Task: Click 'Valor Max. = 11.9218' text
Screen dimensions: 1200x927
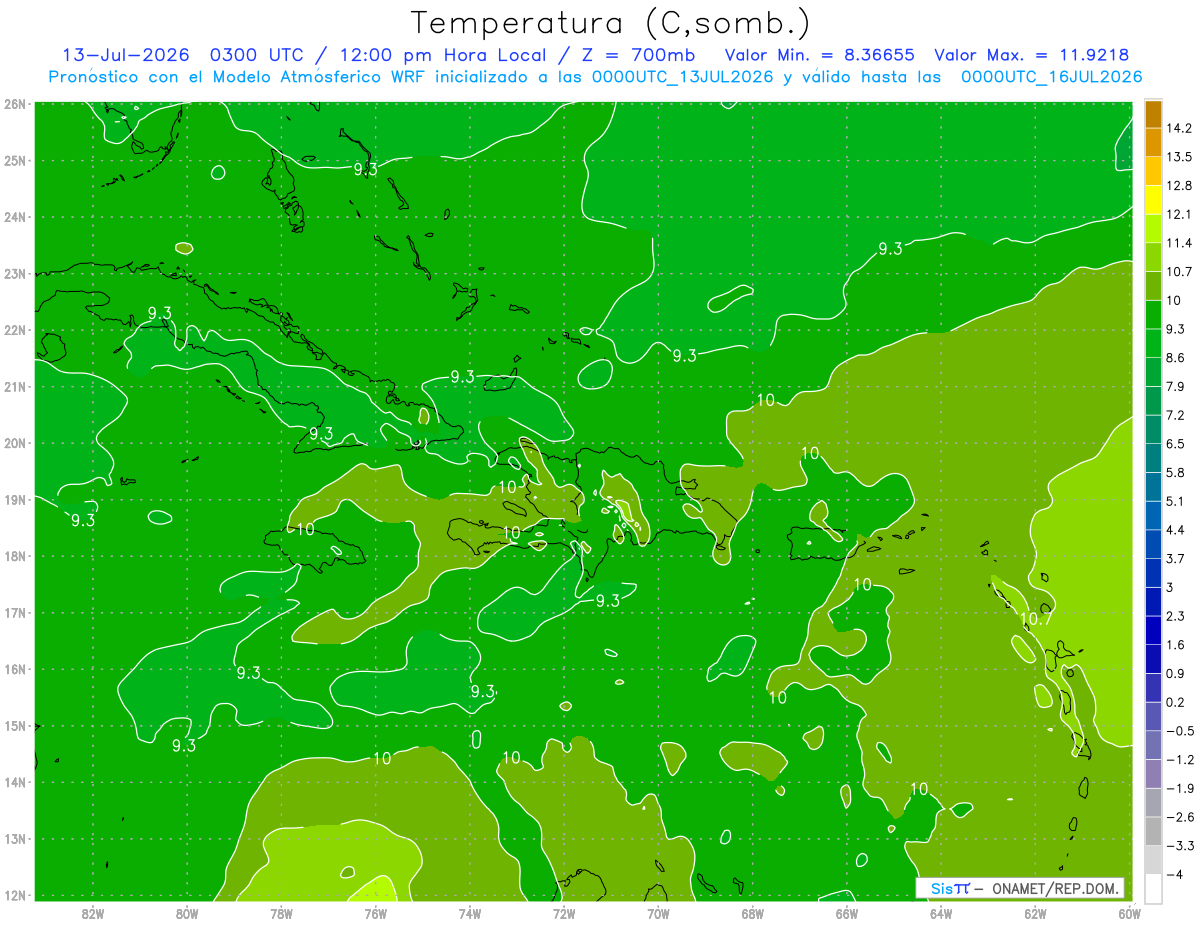Action: 1034,55
